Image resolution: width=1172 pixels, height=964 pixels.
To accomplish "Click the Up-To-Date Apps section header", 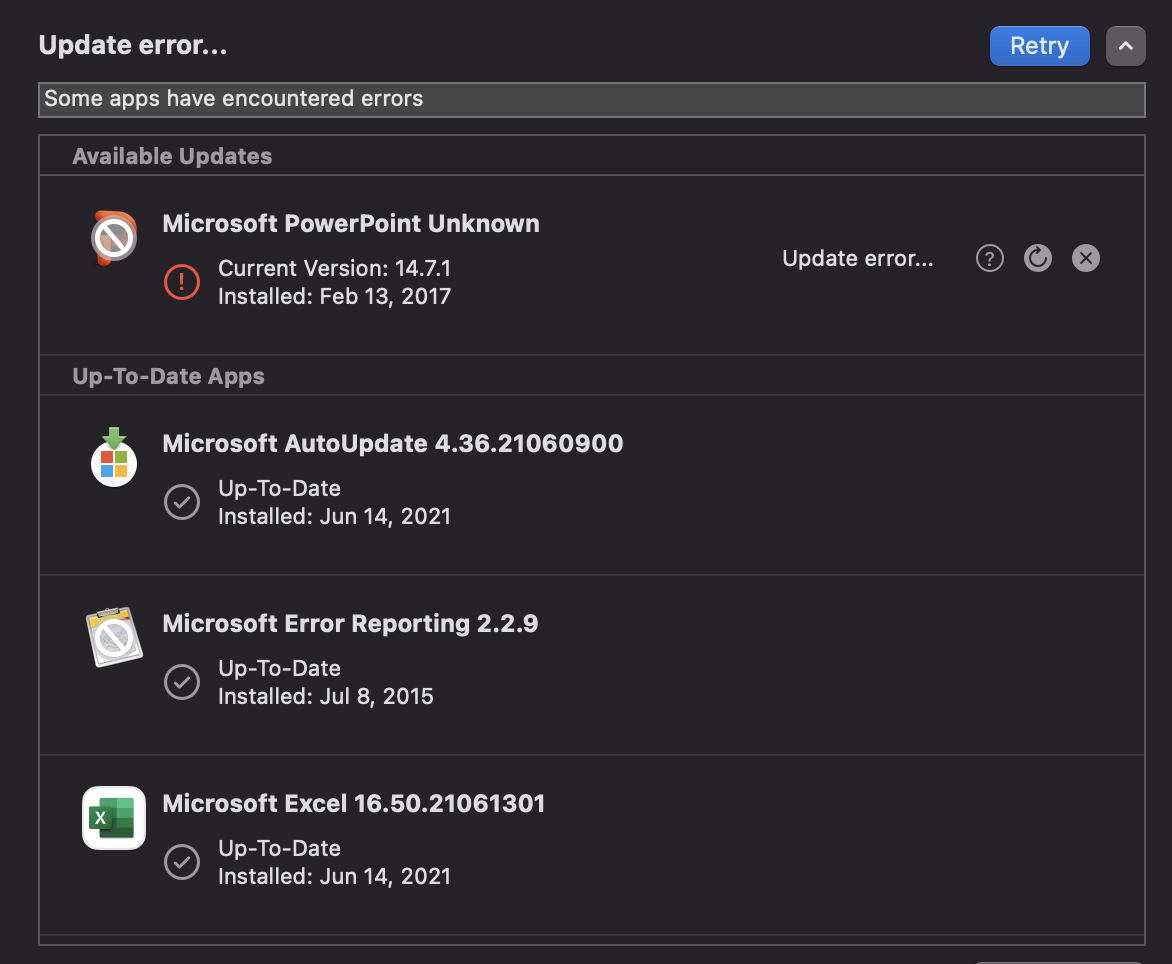I will click(167, 376).
